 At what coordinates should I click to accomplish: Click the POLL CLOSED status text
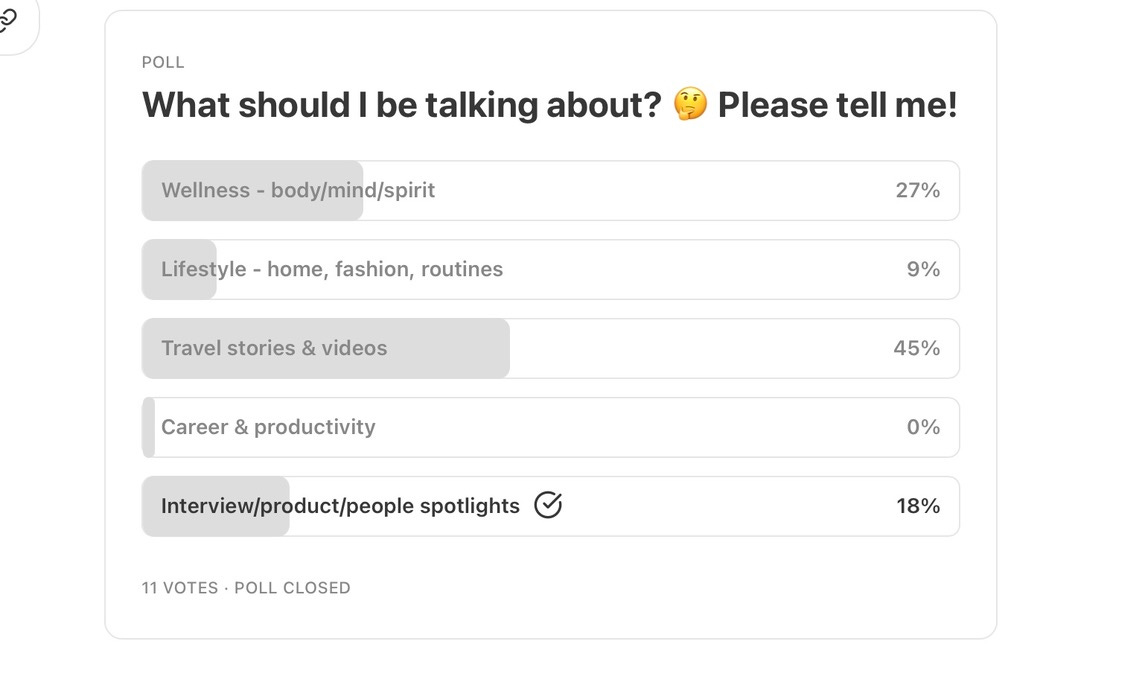[292, 588]
